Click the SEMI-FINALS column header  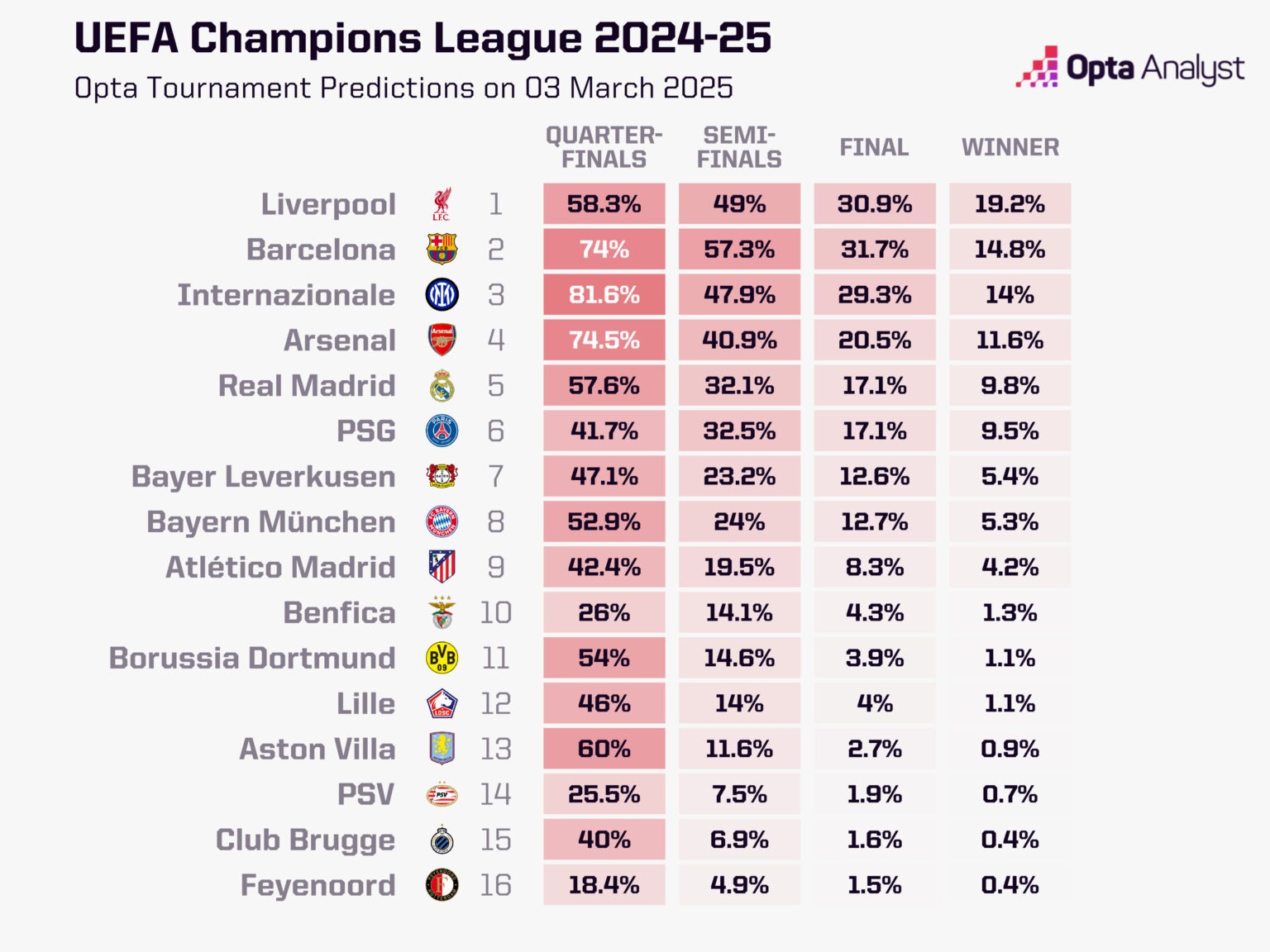coord(739,147)
